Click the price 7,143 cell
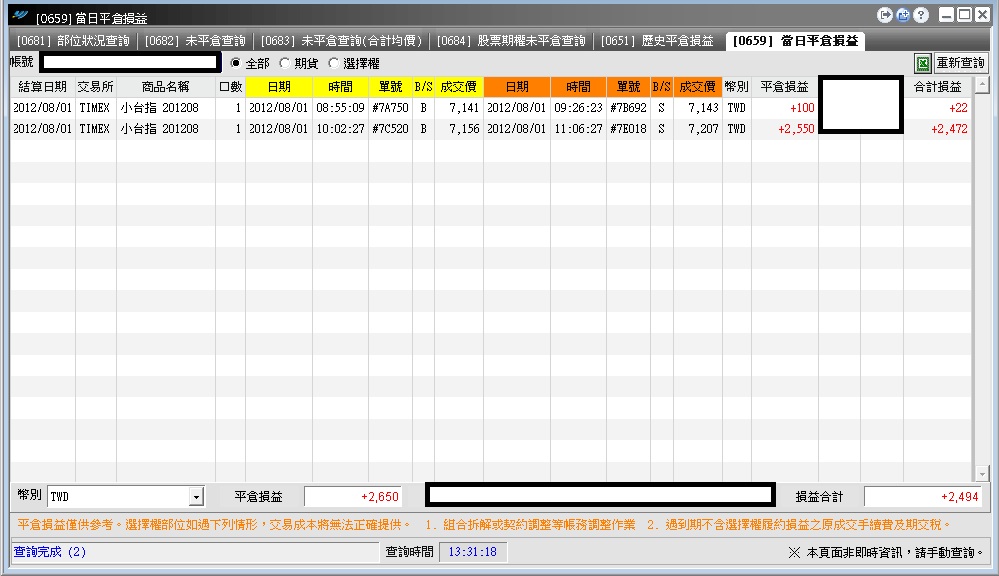Image resolution: width=999 pixels, height=576 pixels. pyautogui.click(x=698, y=108)
